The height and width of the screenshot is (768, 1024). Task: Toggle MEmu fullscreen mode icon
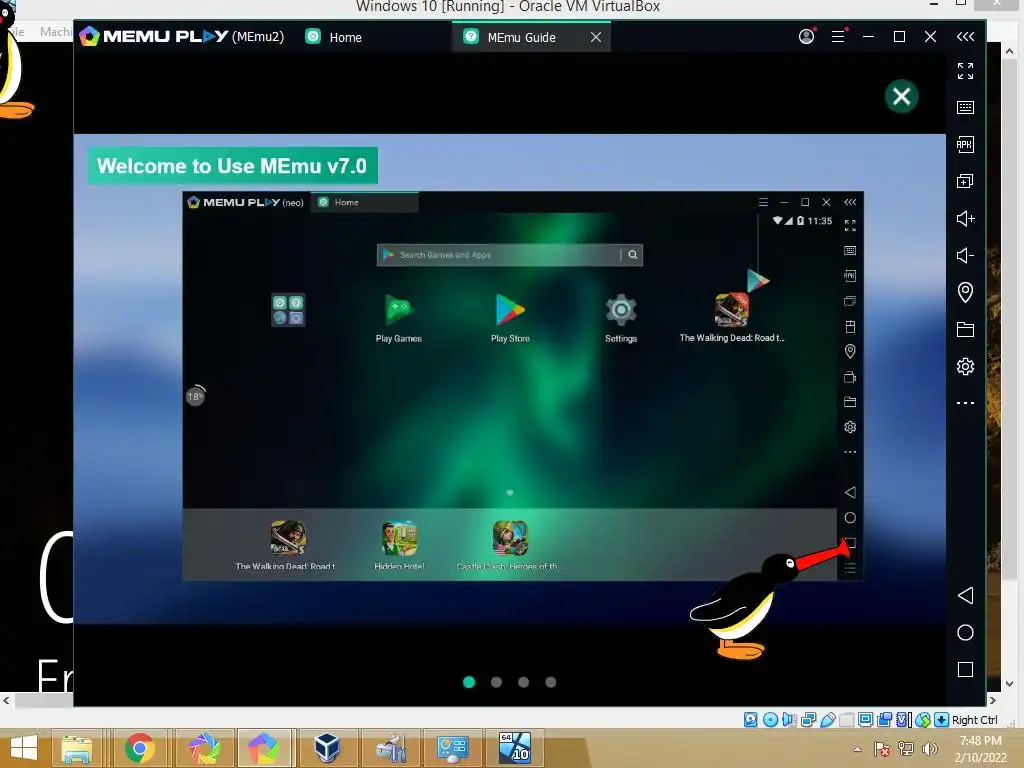coord(965,71)
